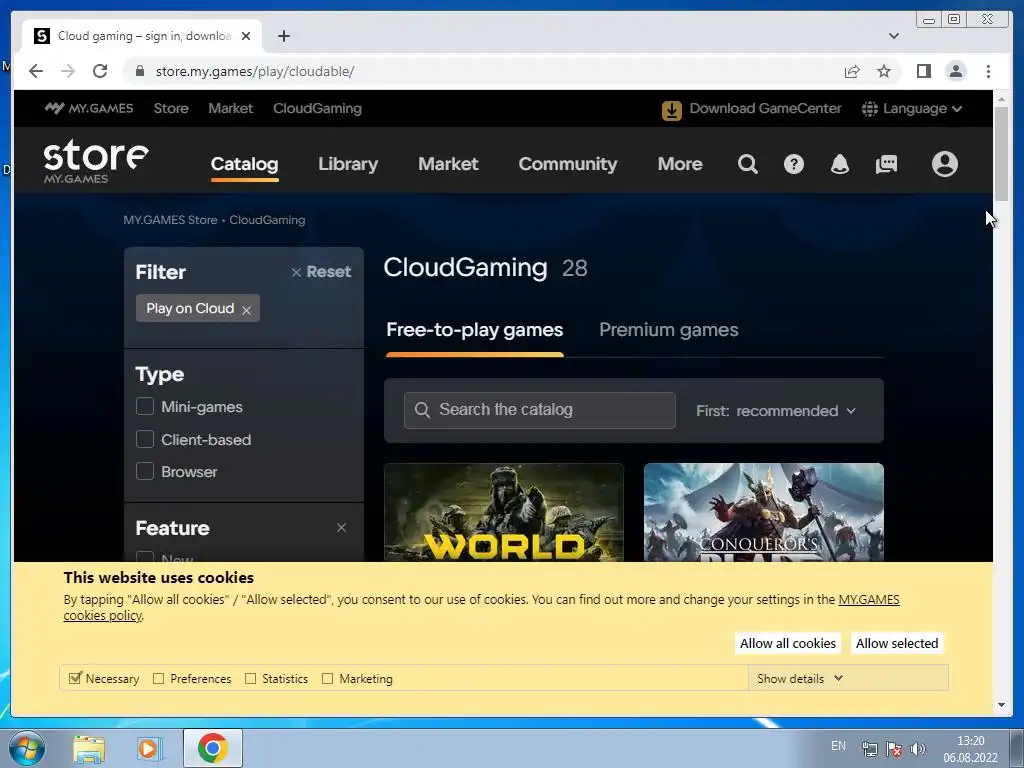Expand Show details for cookies
This screenshot has height=768, width=1024.
tap(800, 679)
